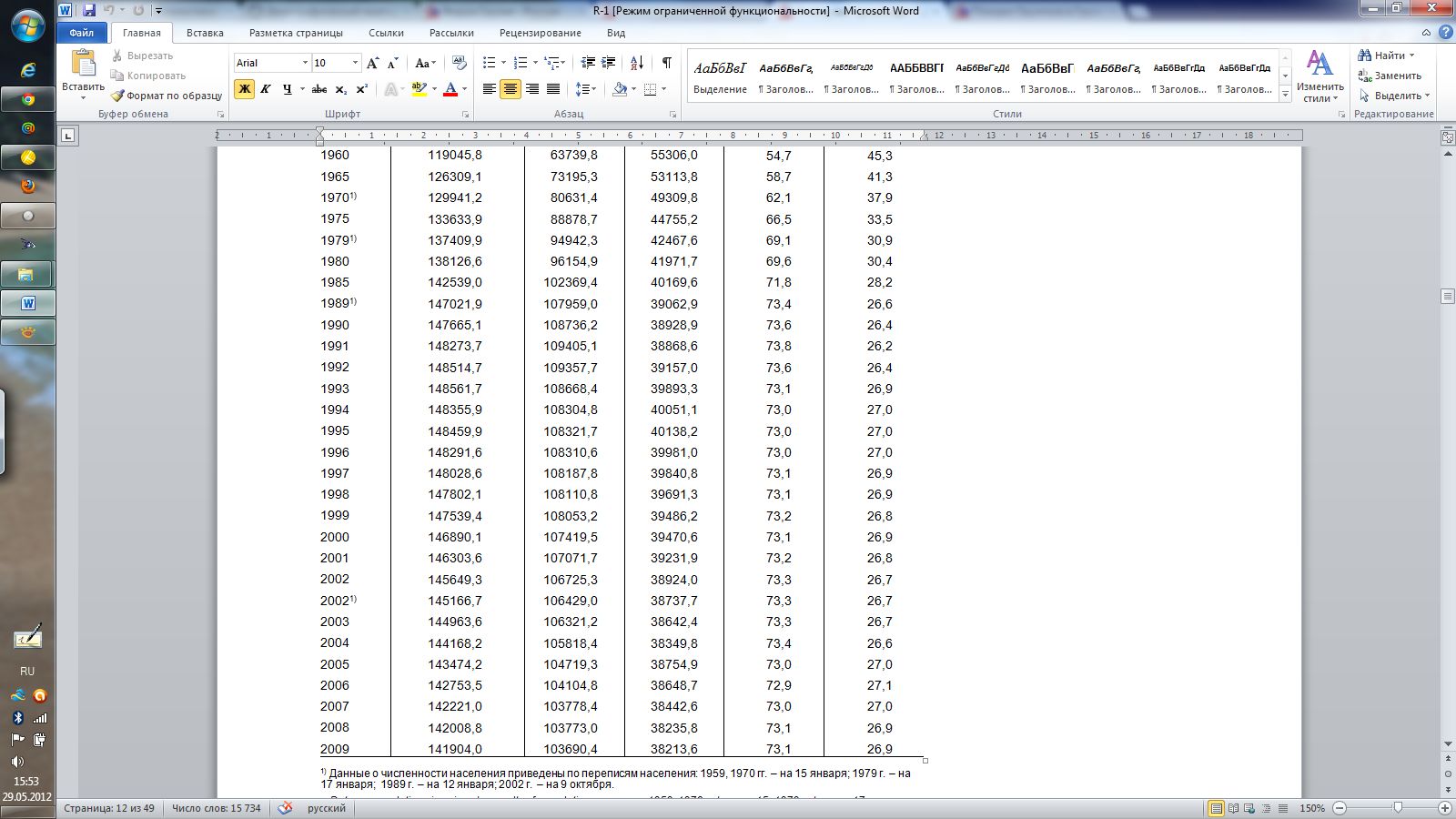Switch to Ссылки (References) tab
The width and height of the screenshot is (1456, 819).
click(x=386, y=33)
